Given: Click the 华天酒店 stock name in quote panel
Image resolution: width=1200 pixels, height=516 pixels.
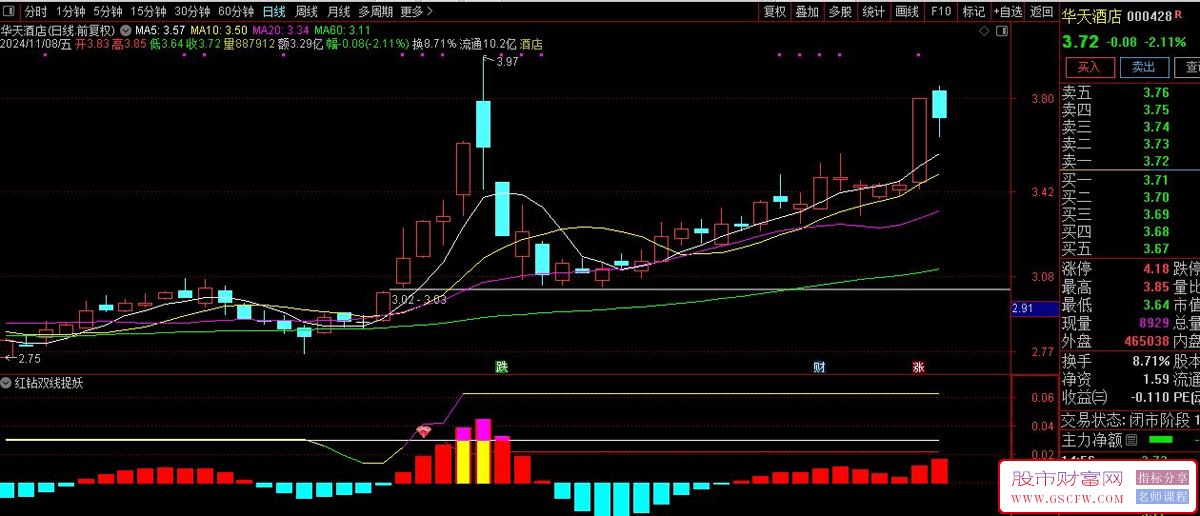Looking at the screenshot, I should (1091, 16).
